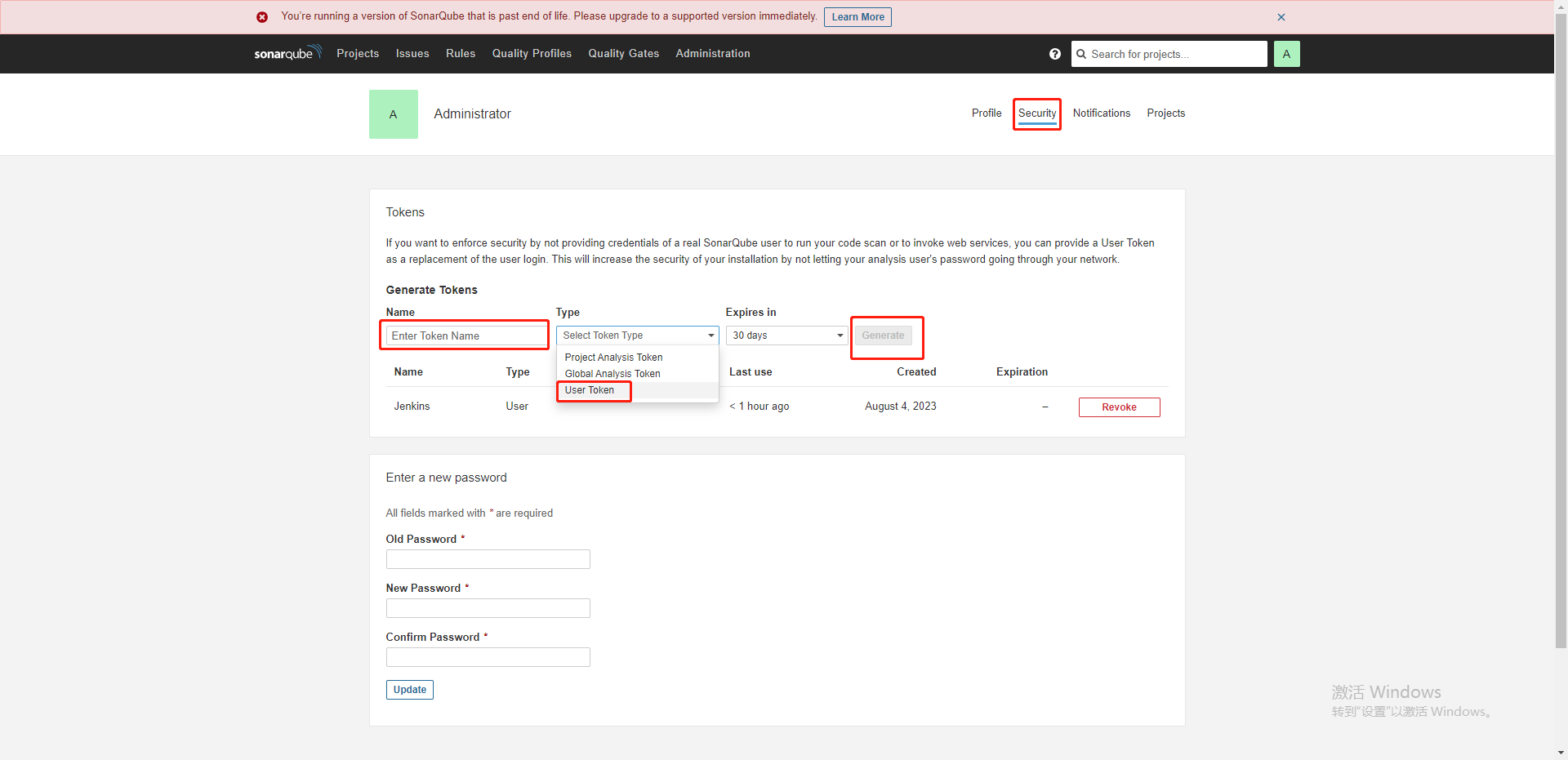Click the Update password button
1568x760 pixels.
pyautogui.click(x=409, y=690)
